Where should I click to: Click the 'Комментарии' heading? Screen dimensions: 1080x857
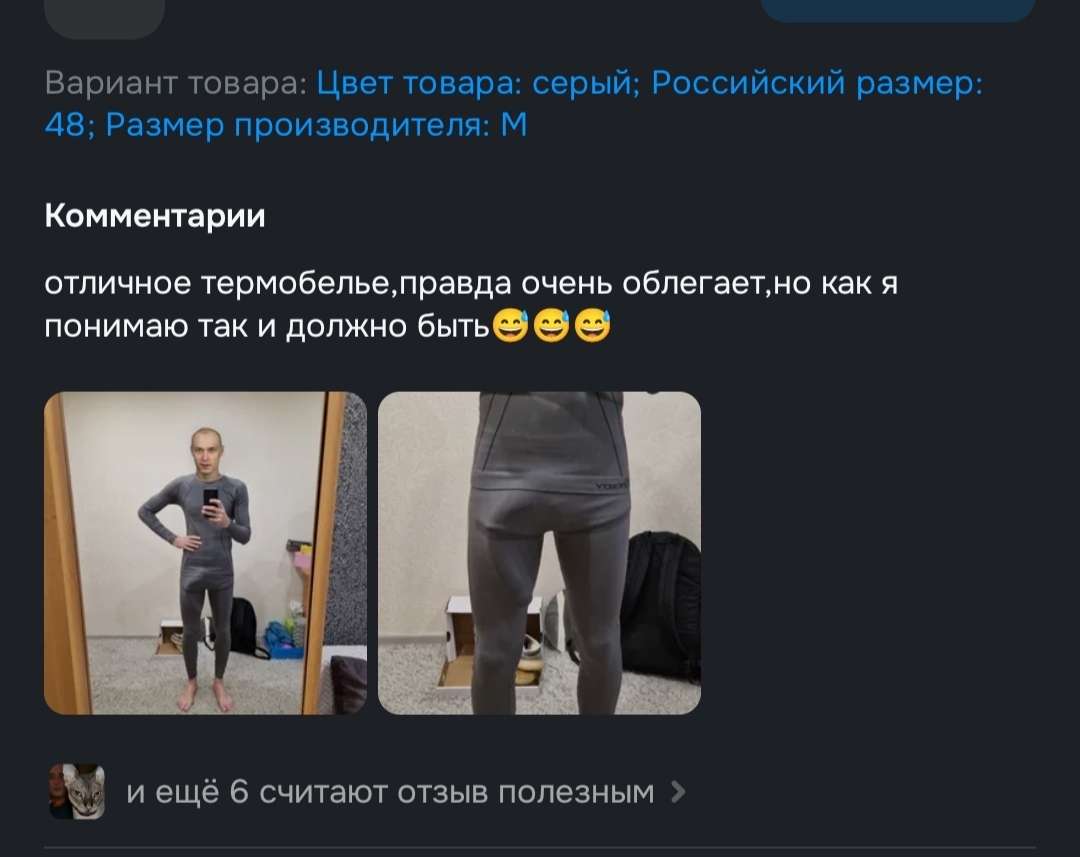155,216
